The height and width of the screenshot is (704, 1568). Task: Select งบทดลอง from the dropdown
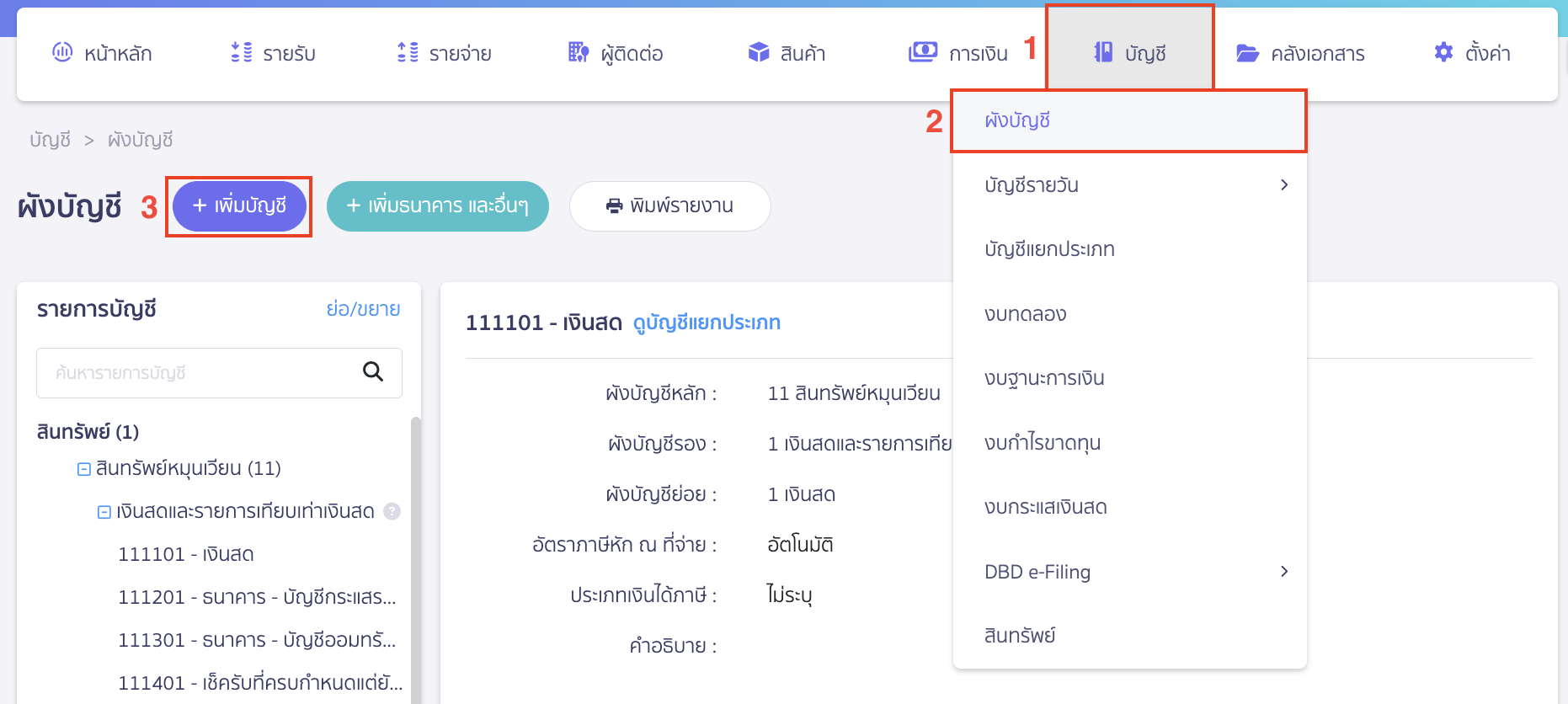click(1129, 314)
